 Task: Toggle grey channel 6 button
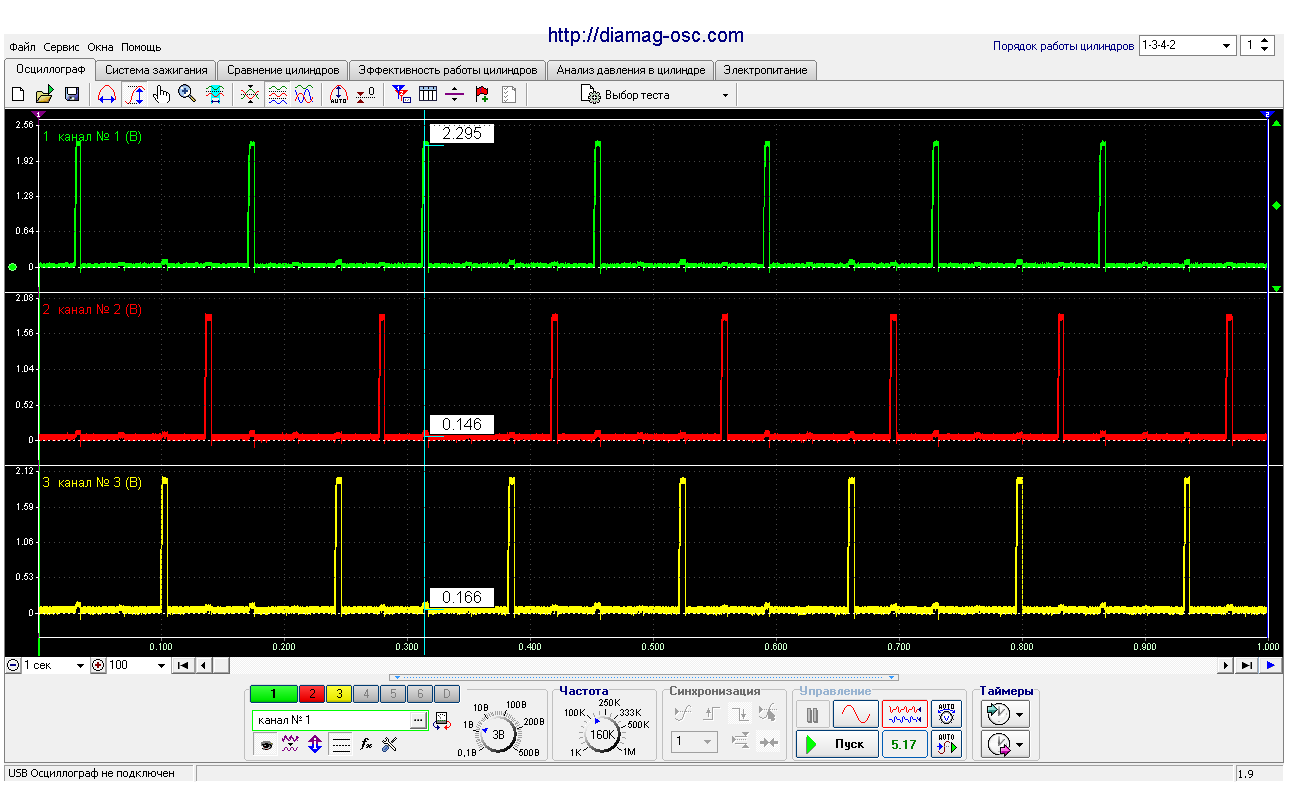tap(420, 693)
